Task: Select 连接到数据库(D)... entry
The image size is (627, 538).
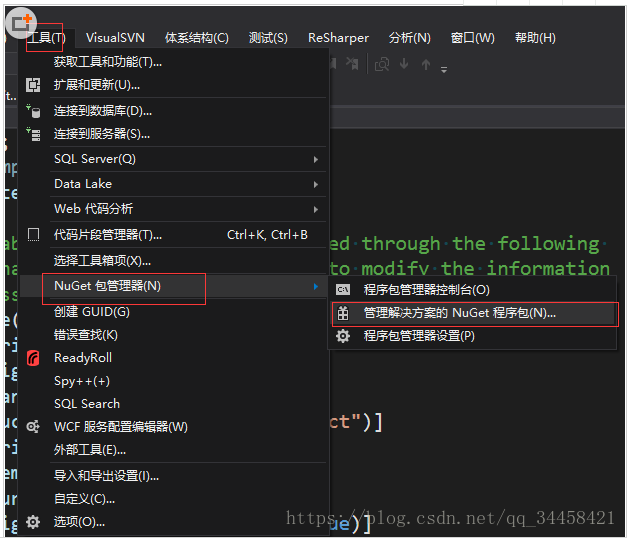Action: pos(103,111)
